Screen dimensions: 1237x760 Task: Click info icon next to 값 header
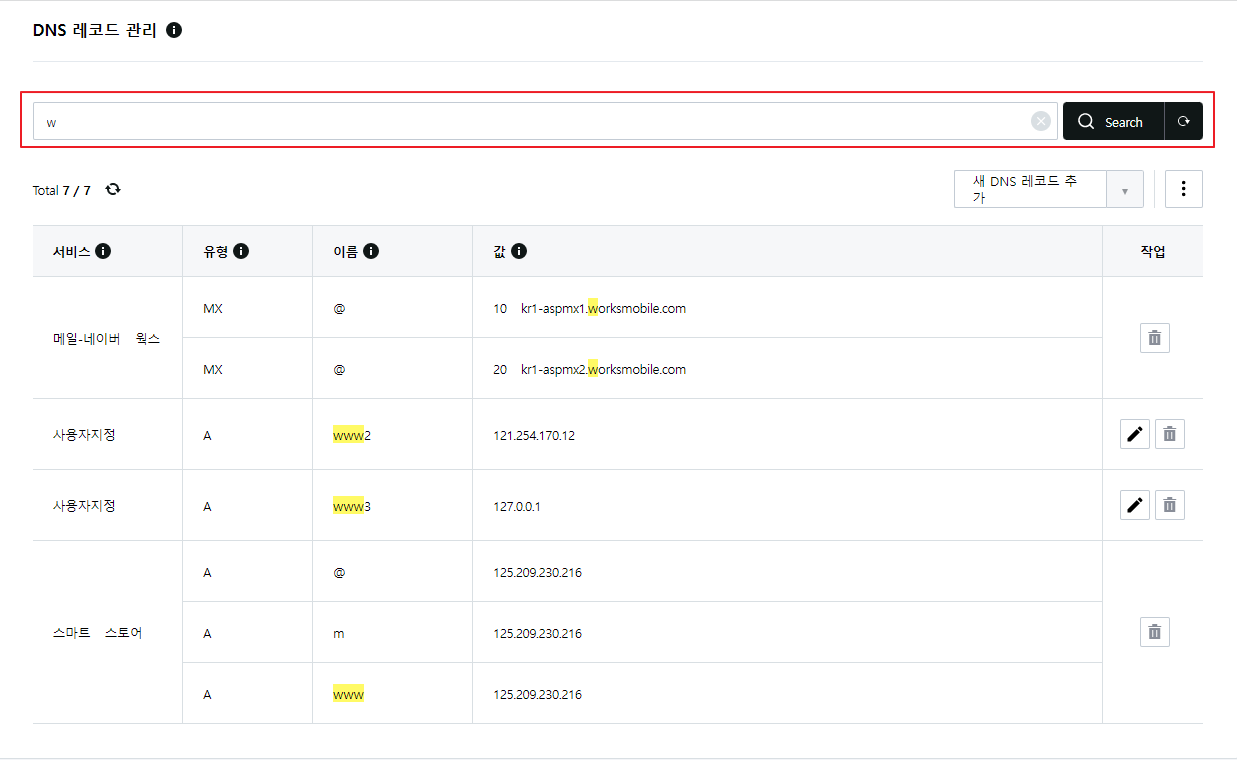[x=518, y=251]
